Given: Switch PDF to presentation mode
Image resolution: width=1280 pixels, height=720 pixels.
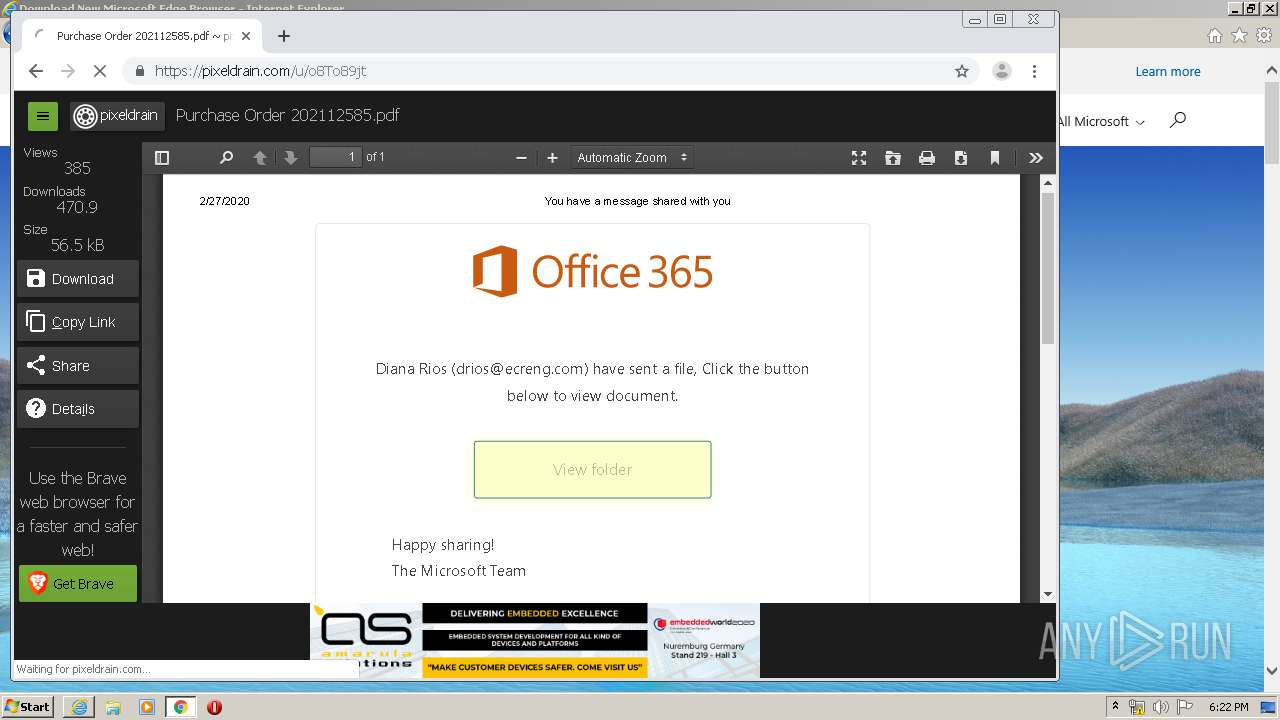Looking at the screenshot, I should (858, 158).
